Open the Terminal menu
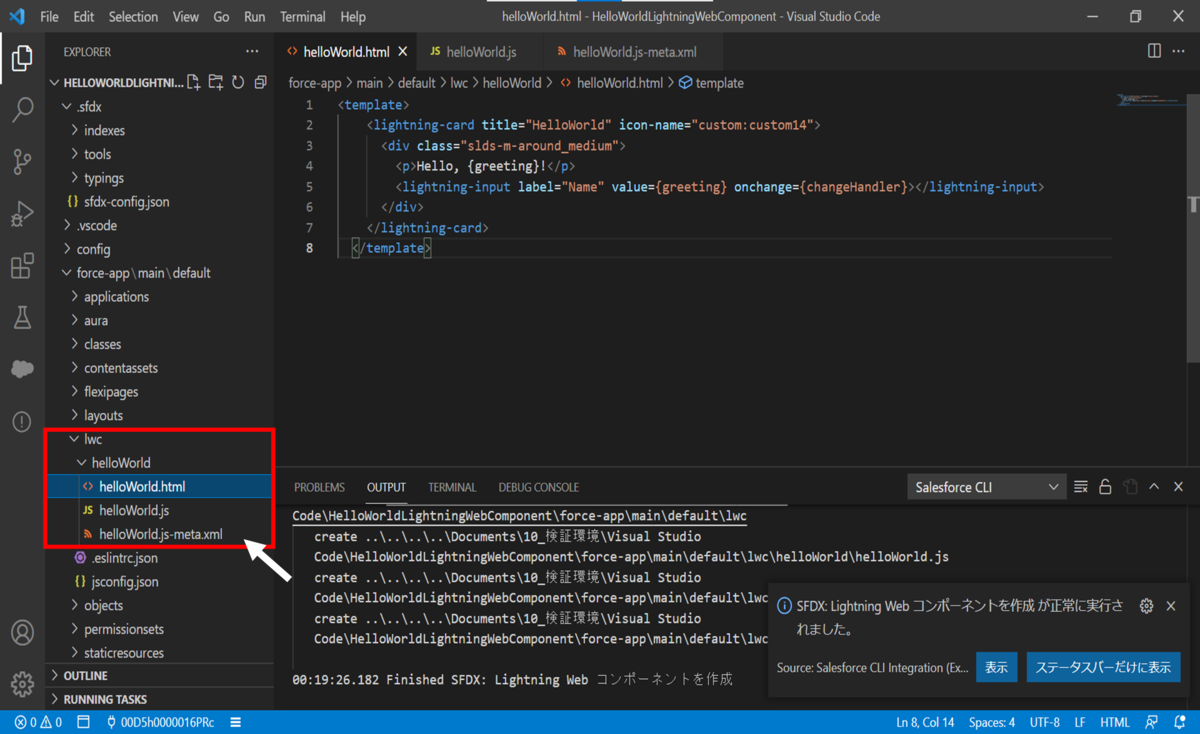The image size is (1200, 734). point(303,17)
